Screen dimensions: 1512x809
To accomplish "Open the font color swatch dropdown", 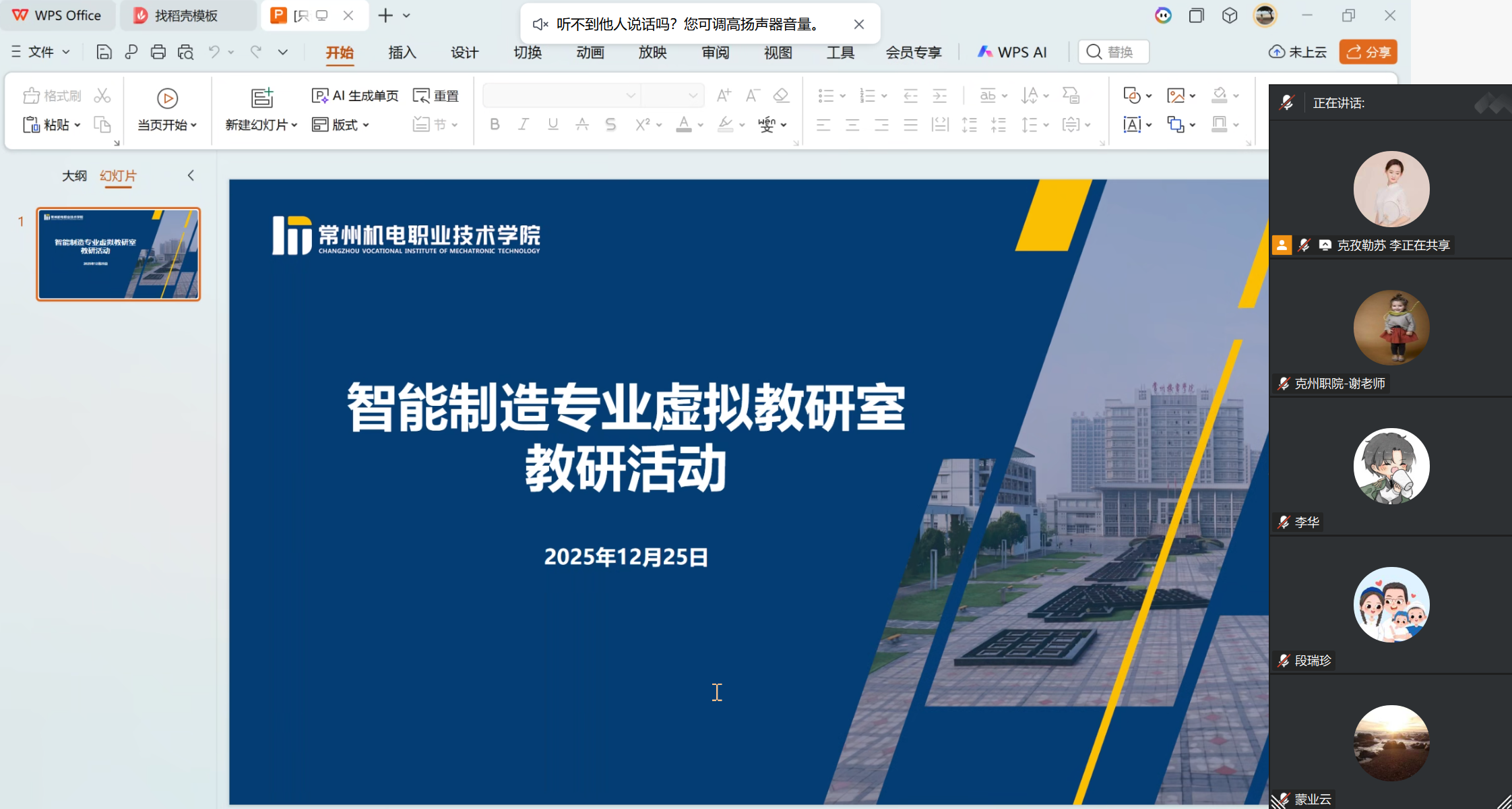I will coord(701,125).
